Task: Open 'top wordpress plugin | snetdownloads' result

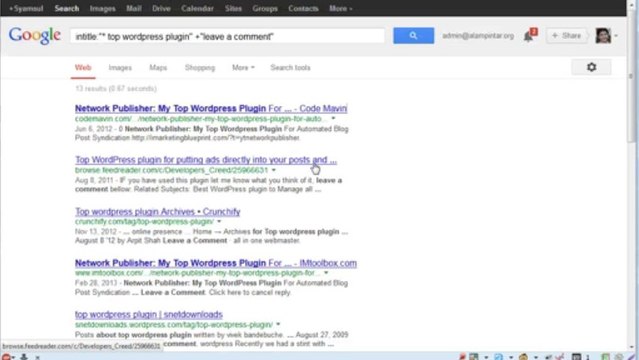Action: click(149, 314)
